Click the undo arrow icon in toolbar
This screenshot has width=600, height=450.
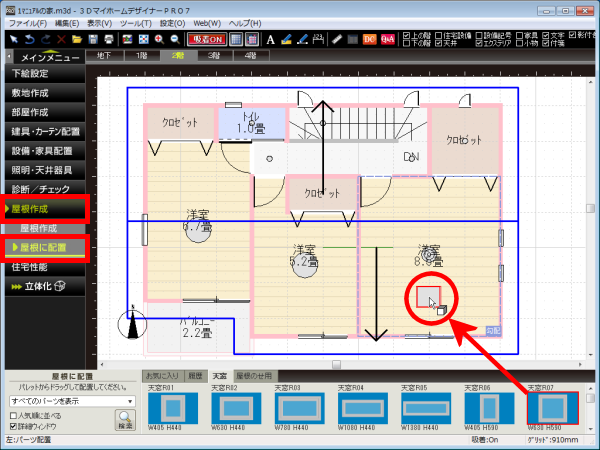click(28, 39)
